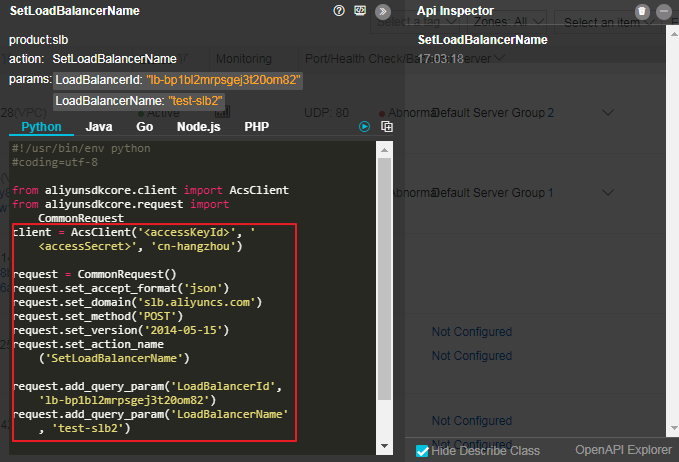Switch to the Node.js tab
The image size is (679, 462).
click(198, 126)
